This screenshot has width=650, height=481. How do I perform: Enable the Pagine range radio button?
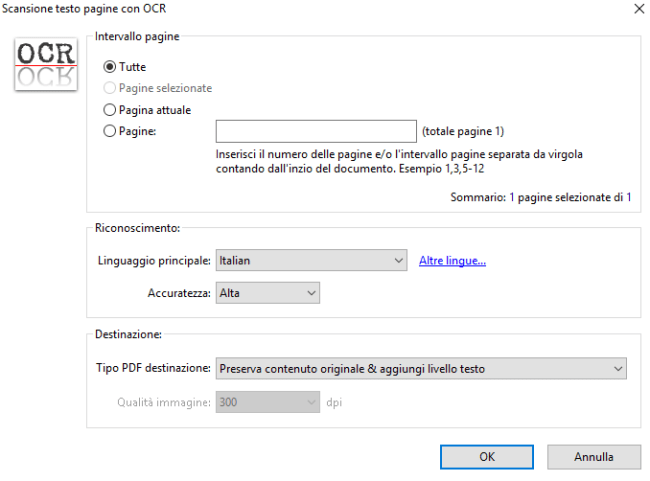click(x=110, y=131)
